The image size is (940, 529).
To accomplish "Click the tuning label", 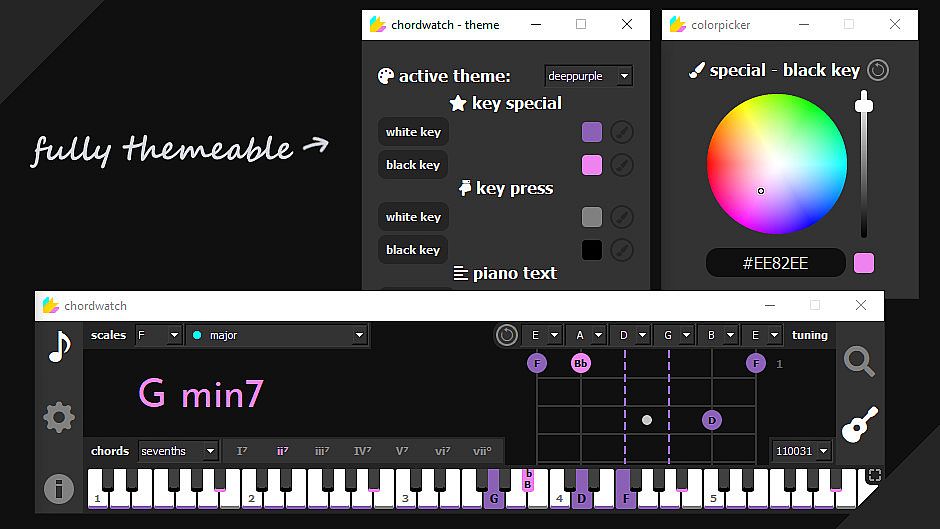I will click(809, 335).
